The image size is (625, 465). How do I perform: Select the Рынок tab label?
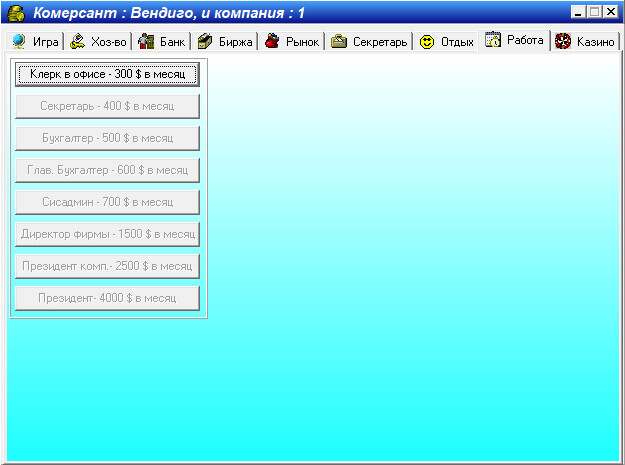pyautogui.click(x=303, y=42)
